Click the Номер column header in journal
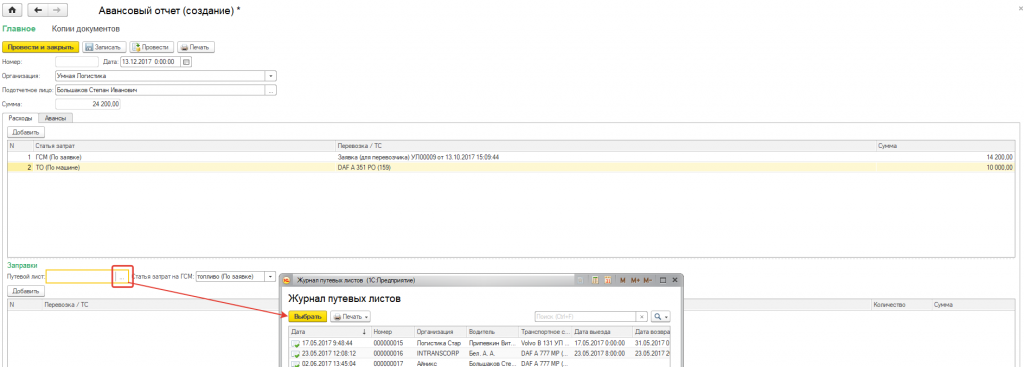Image resolution: width=1024 pixels, height=367 pixels. [x=392, y=332]
